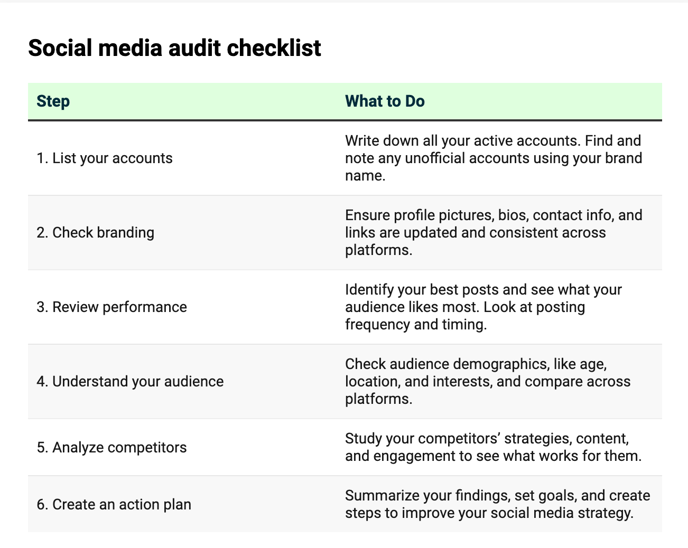Click the text 'steps to improve your social media strategy'
This screenshot has height=548, width=688.
(489, 513)
